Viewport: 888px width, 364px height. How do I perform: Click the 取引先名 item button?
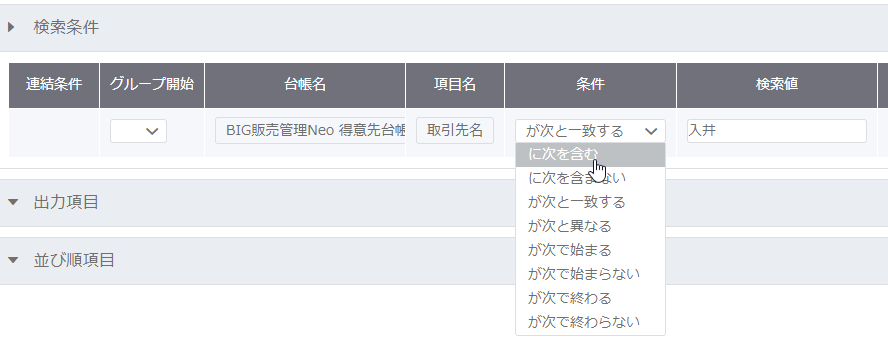[455, 131]
